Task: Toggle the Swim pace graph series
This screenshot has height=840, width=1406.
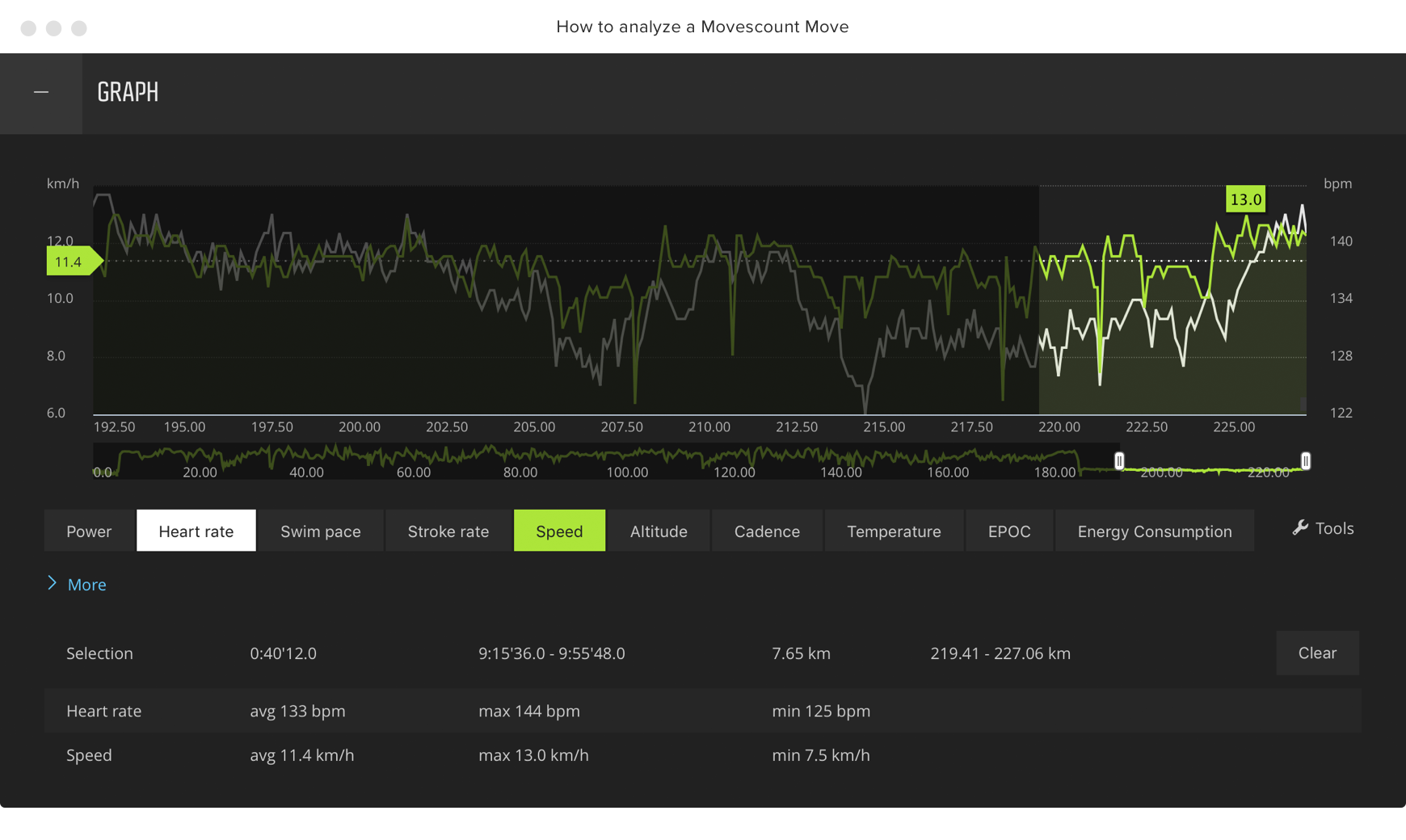Action: (x=321, y=531)
